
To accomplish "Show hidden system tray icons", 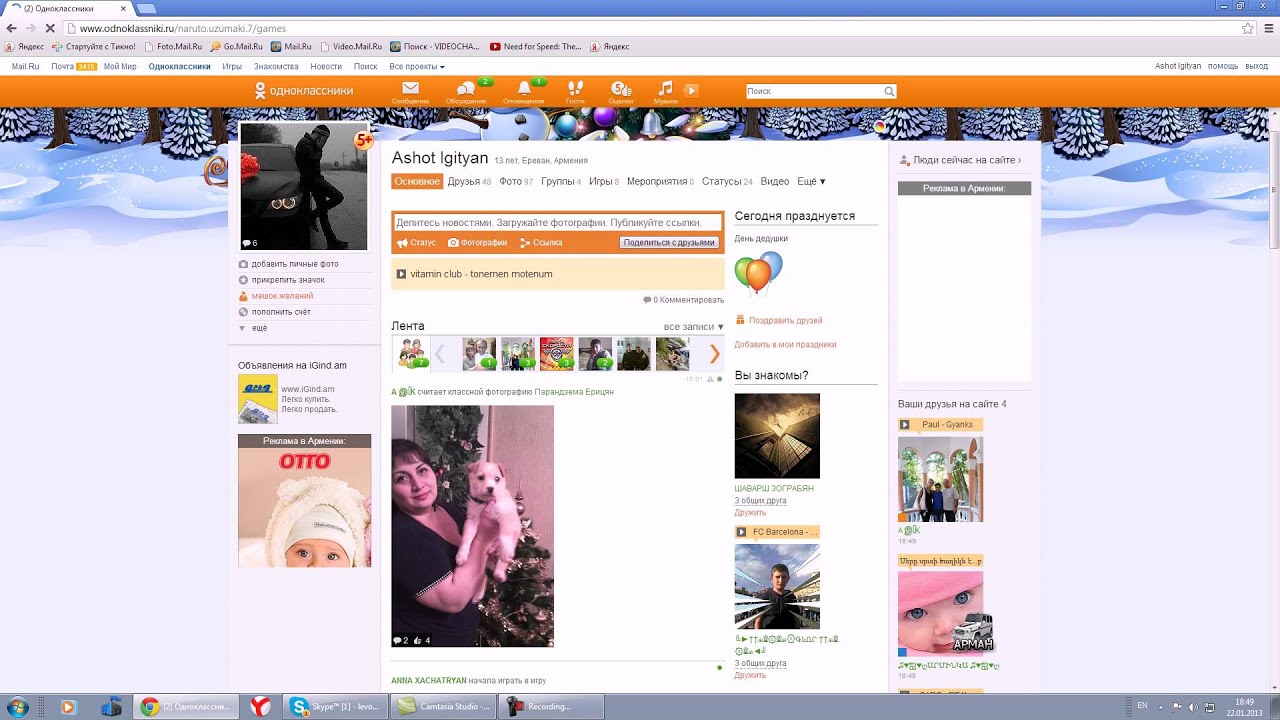I will [1159, 706].
